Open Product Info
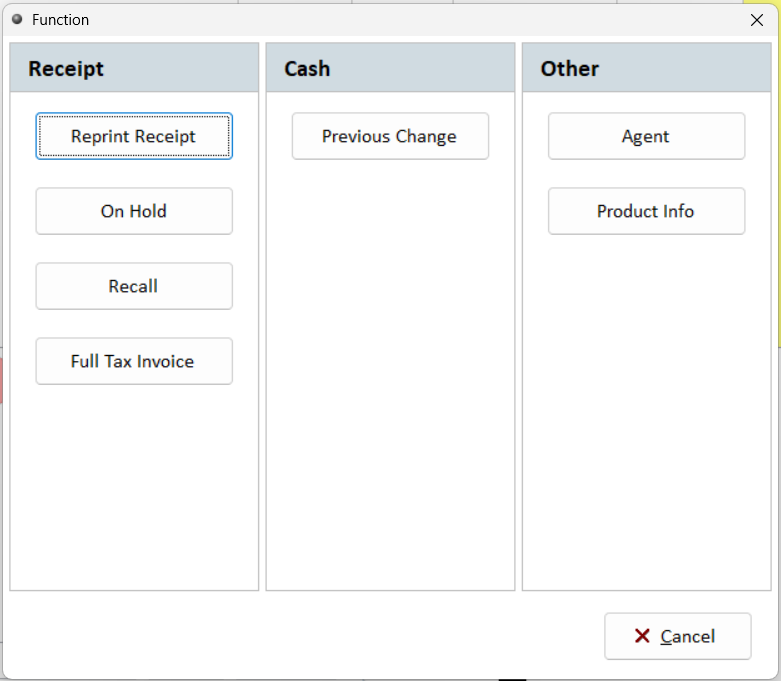Image resolution: width=781 pixels, height=681 pixels. pyautogui.click(x=646, y=211)
